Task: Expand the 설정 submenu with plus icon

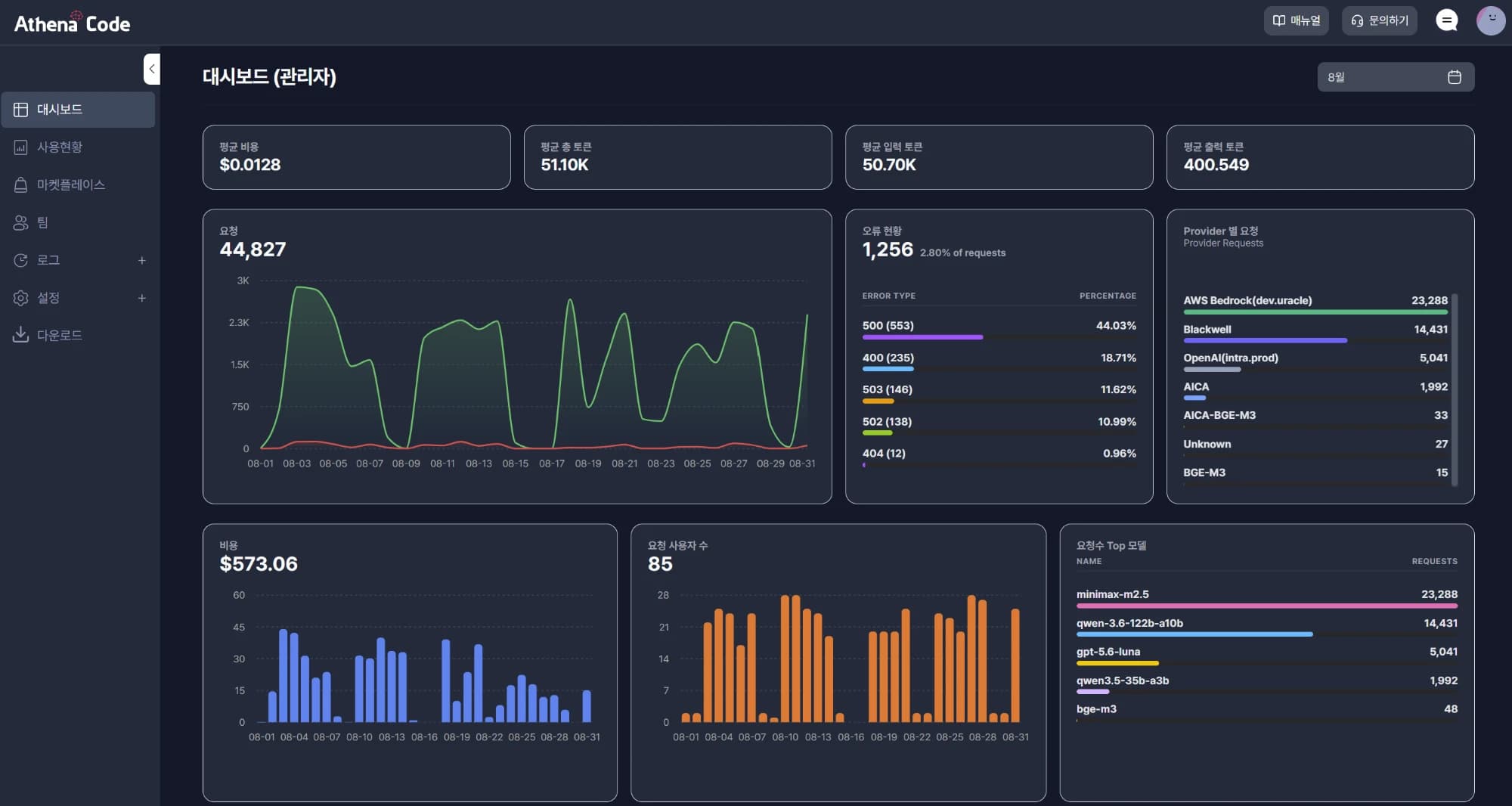Action: coord(142,298)
